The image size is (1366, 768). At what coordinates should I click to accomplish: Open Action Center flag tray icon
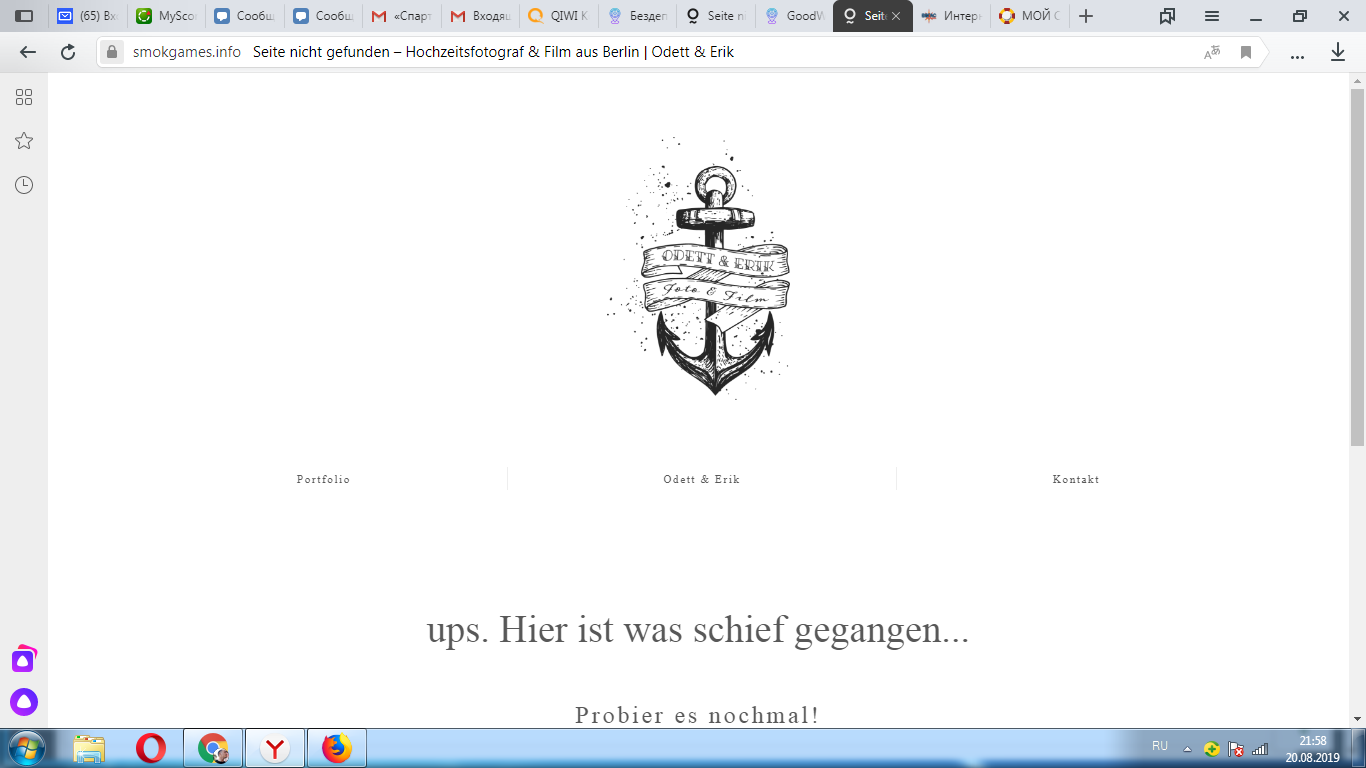point(1236,749)
